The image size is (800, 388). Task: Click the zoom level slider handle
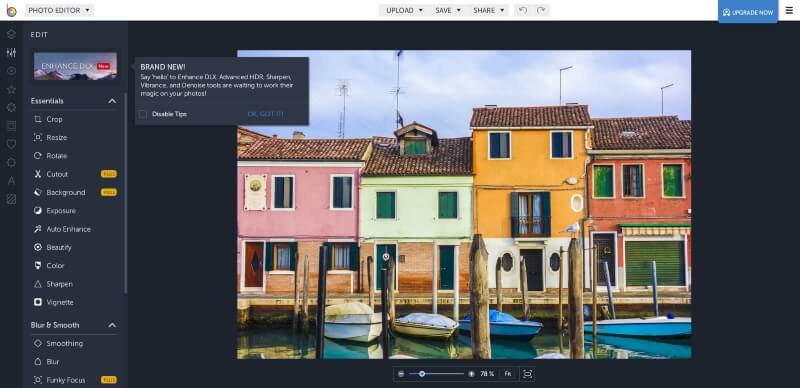coord(422,374)
